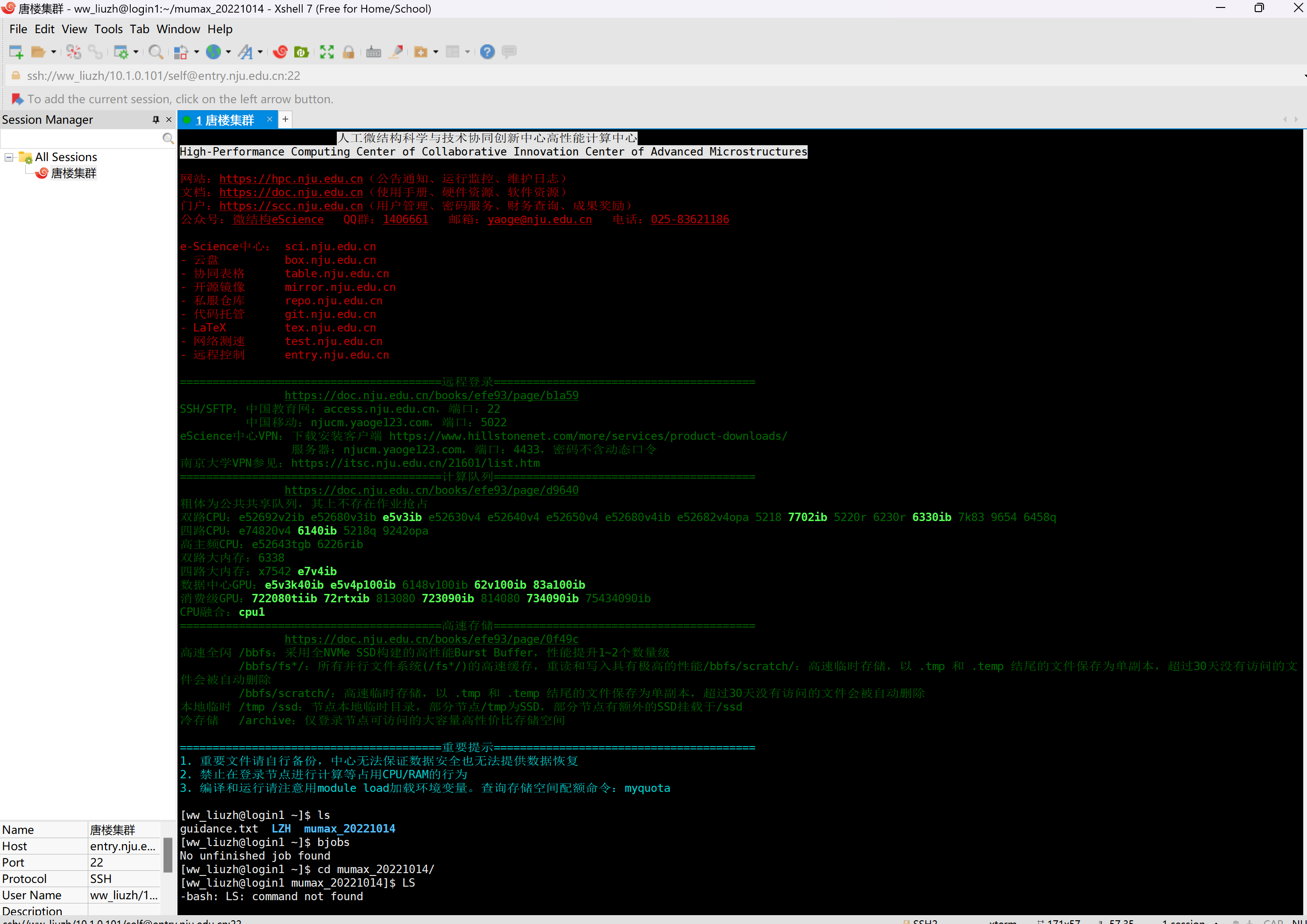Pin the Session Manager panel

tap(156, 120)
